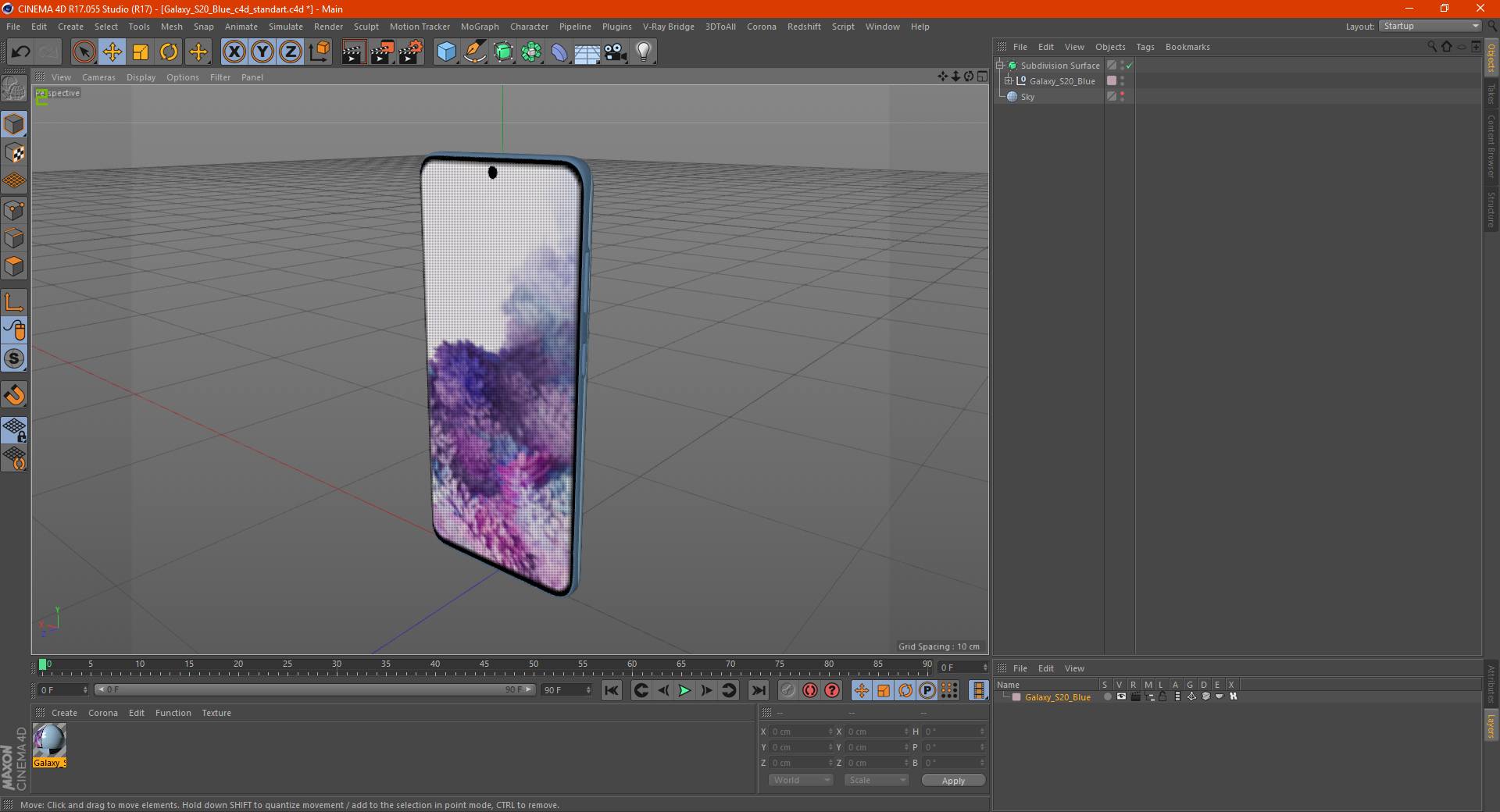Add a Cube primitive object
The width and height of the screenshot is (1500, 812).
(x=446, y=52)
